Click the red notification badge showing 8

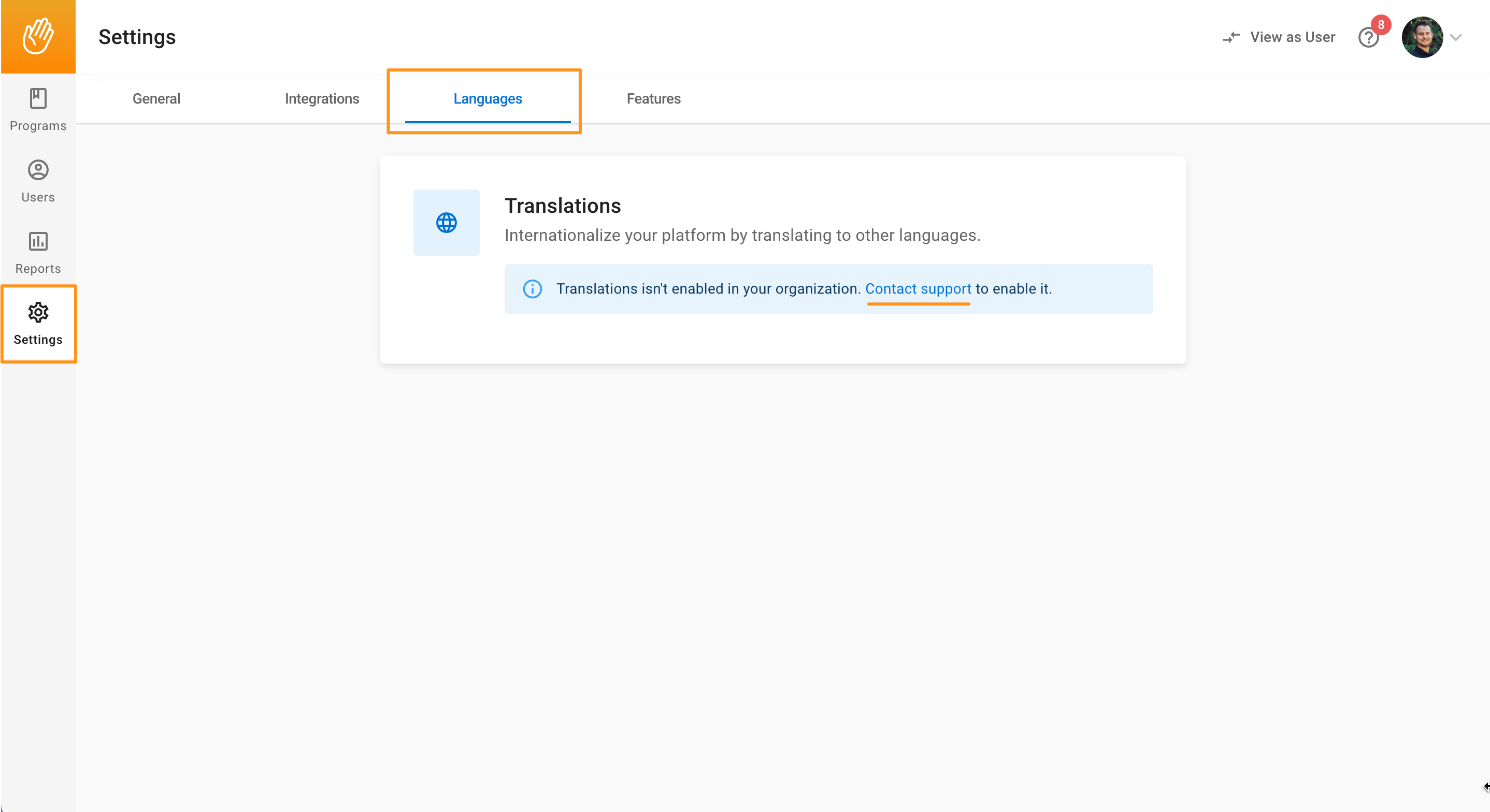(1381, 25)
